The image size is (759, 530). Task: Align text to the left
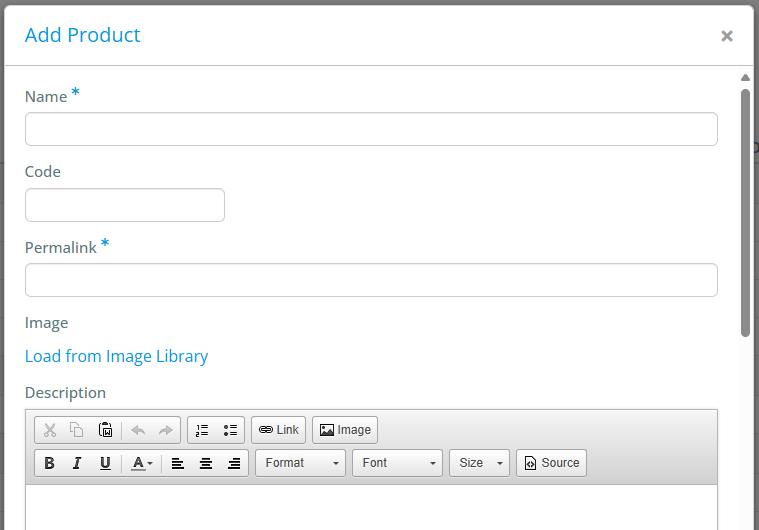point(178,463)
